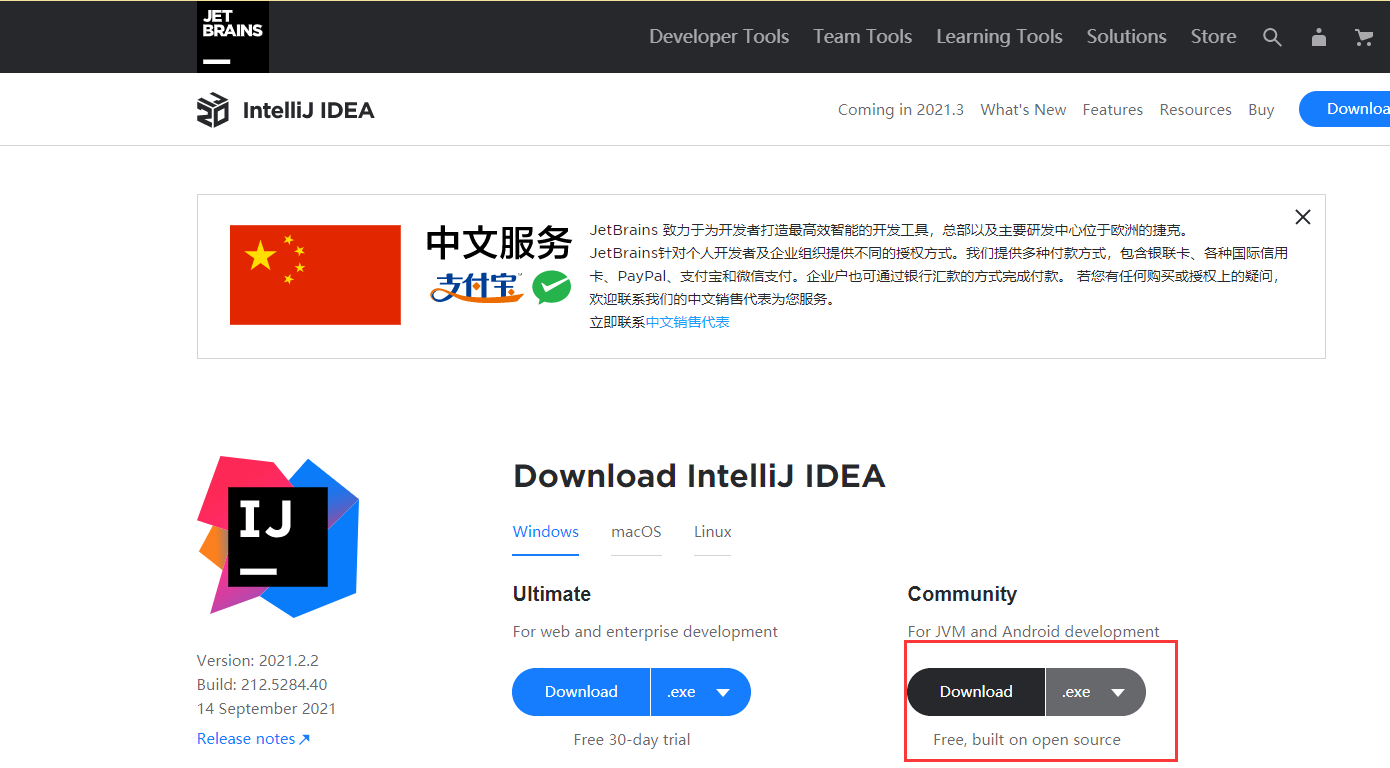The width and height of the screenshot is (1390, 768).
Task: Open Developer Tools menu
Action: [x=719, y=37]
